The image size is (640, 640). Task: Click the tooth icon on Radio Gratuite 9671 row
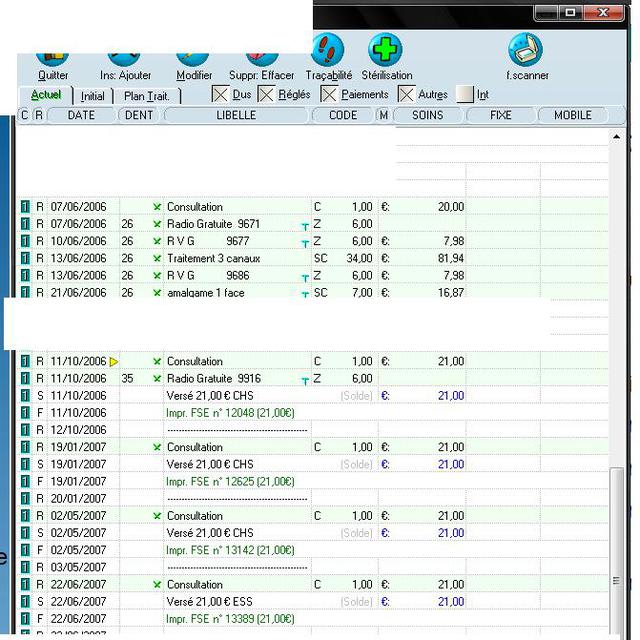305,226
